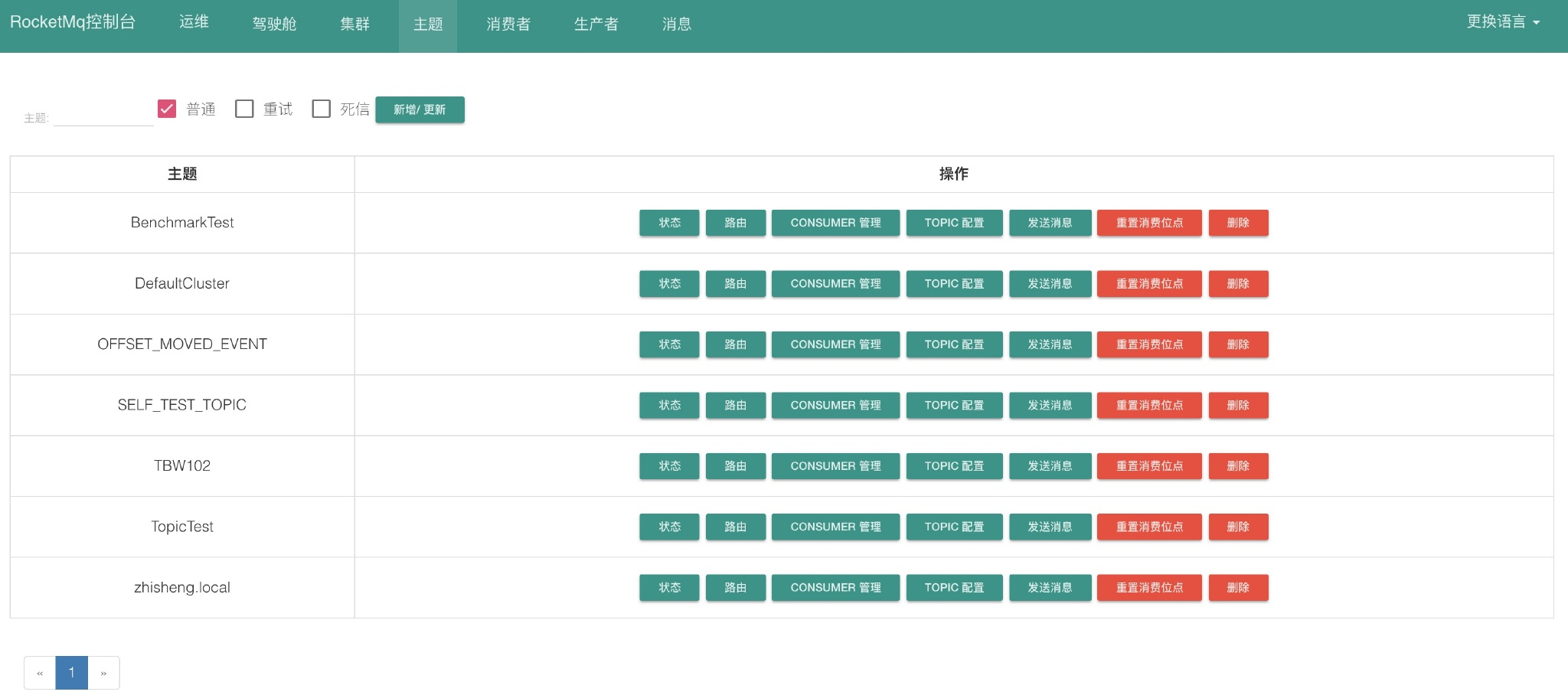
Task: Open the 更换语言 dropdown
Action: [x=1503, y=22]
